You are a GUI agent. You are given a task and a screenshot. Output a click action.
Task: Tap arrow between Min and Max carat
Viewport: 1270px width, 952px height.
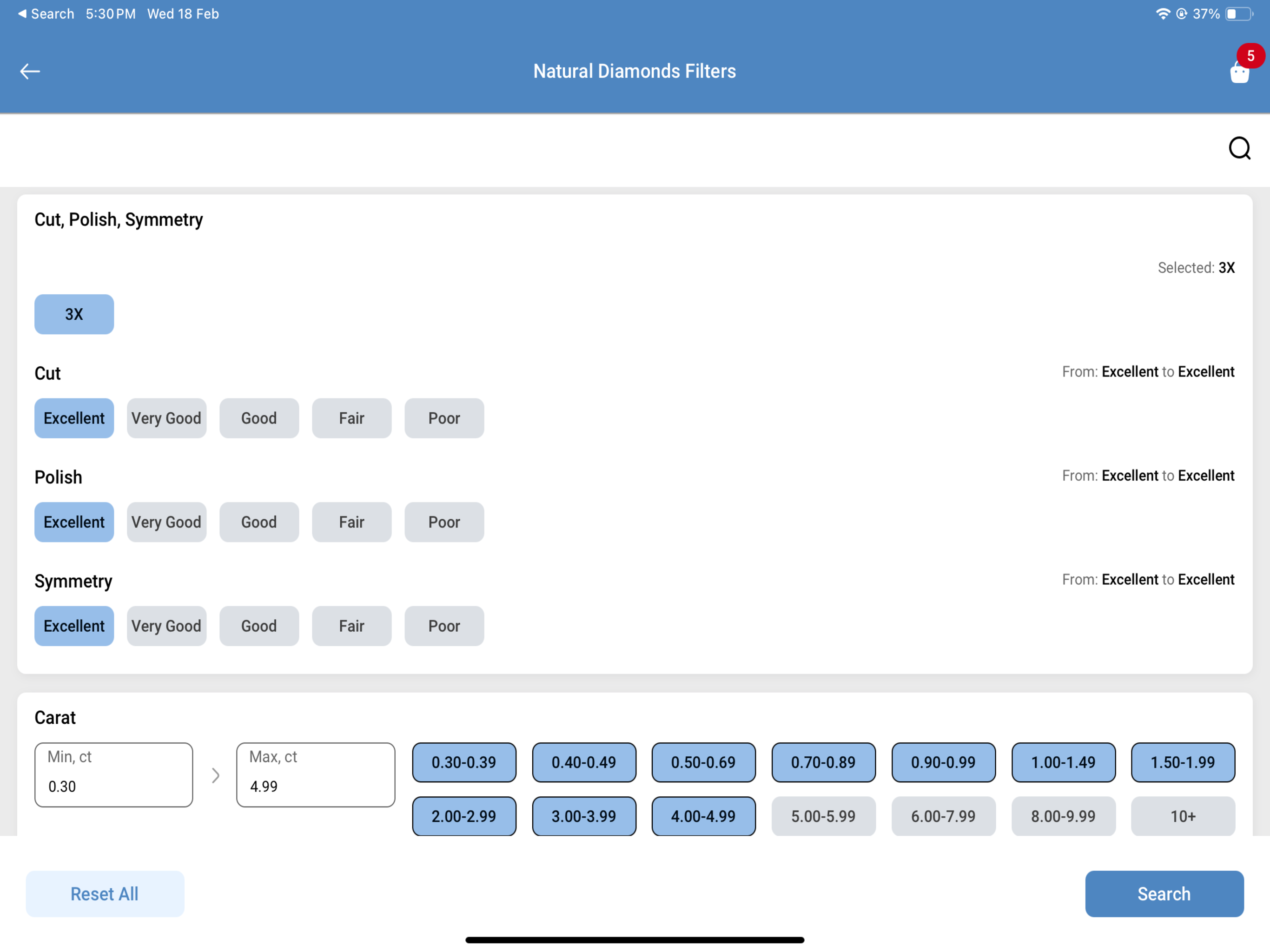pyautogui.click(x=215, y=775)
